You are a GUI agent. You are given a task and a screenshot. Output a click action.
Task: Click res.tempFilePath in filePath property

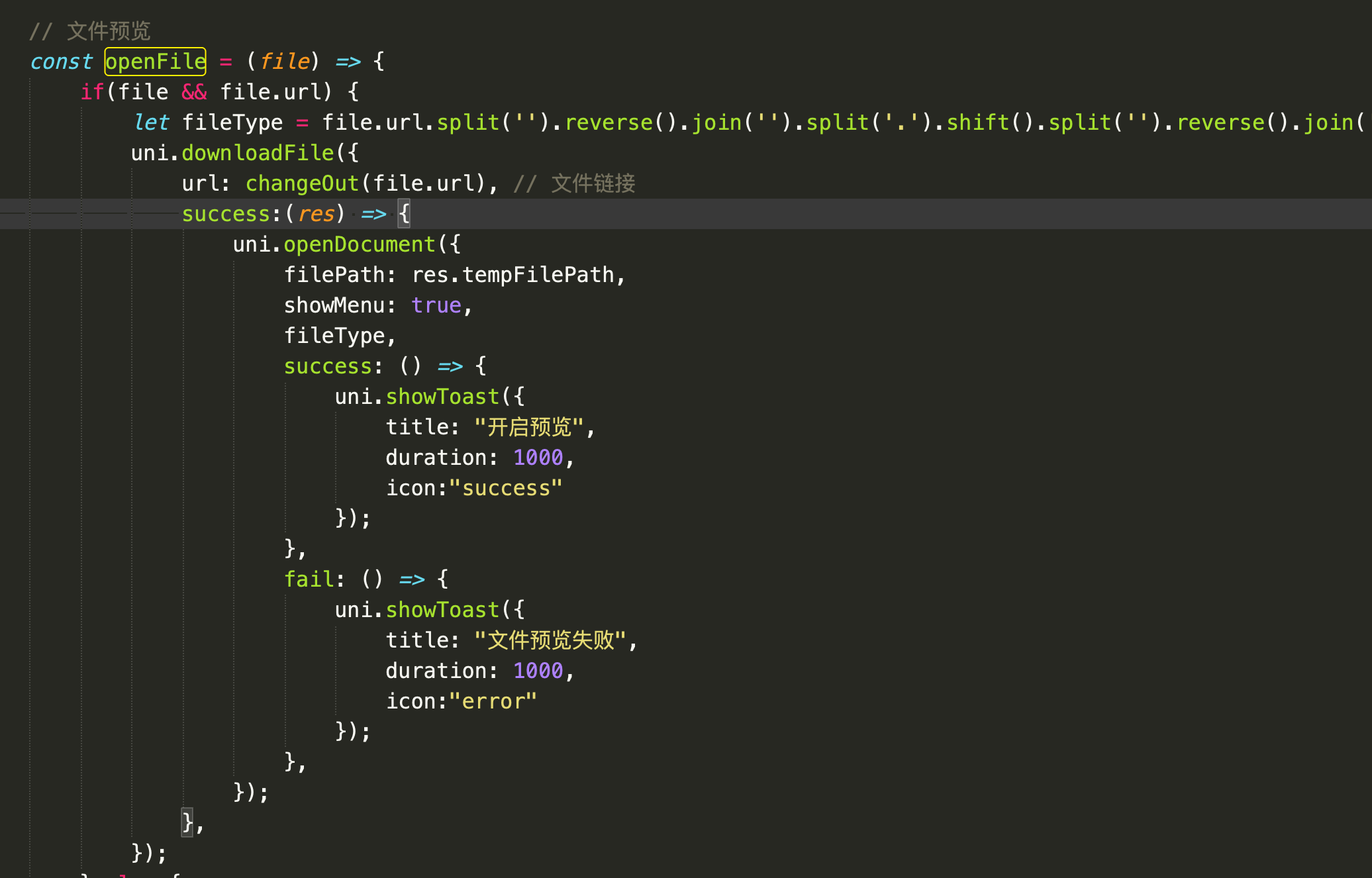(x=513, y=275)
